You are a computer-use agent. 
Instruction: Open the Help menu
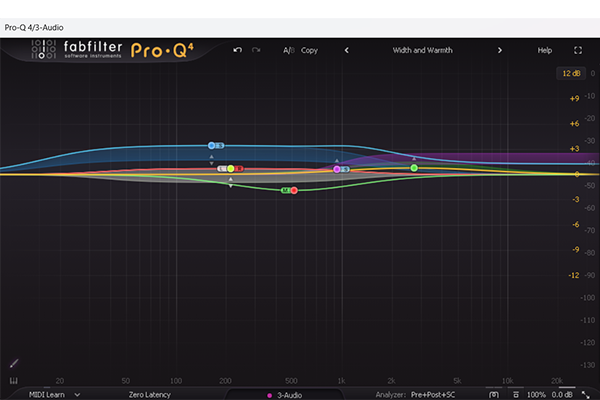[x=544, y=50]
